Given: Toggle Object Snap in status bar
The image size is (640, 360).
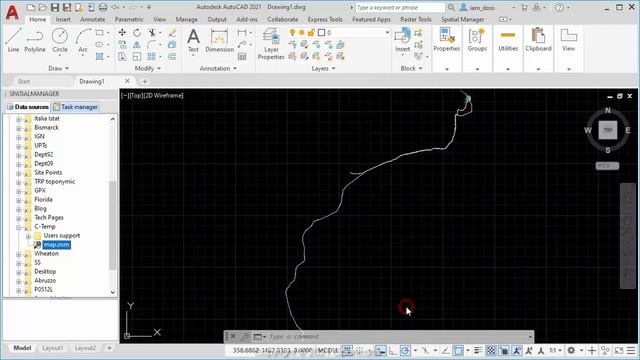Looking at the screenshot, I should click(x=458, y=350).
